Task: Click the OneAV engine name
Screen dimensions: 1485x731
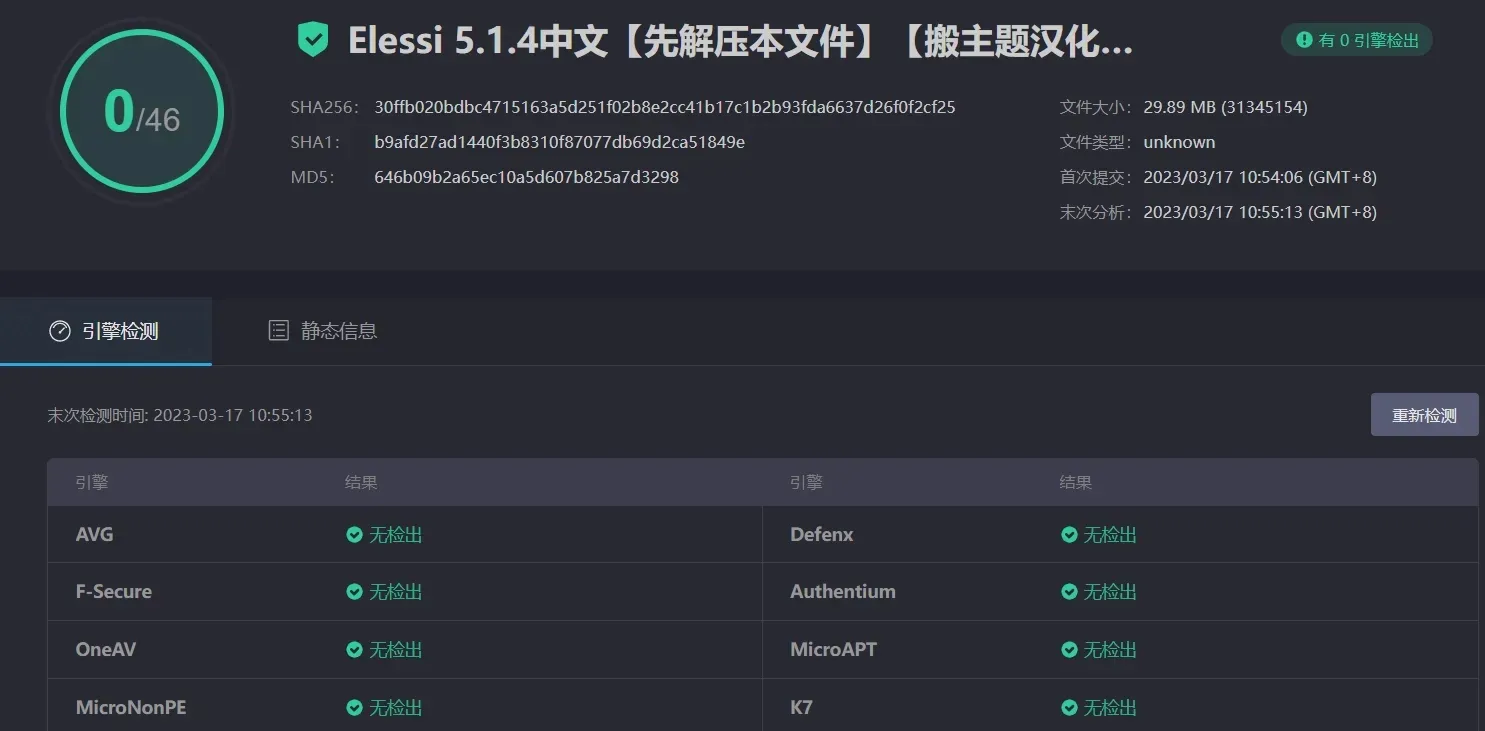Action: tap(106, 650)
